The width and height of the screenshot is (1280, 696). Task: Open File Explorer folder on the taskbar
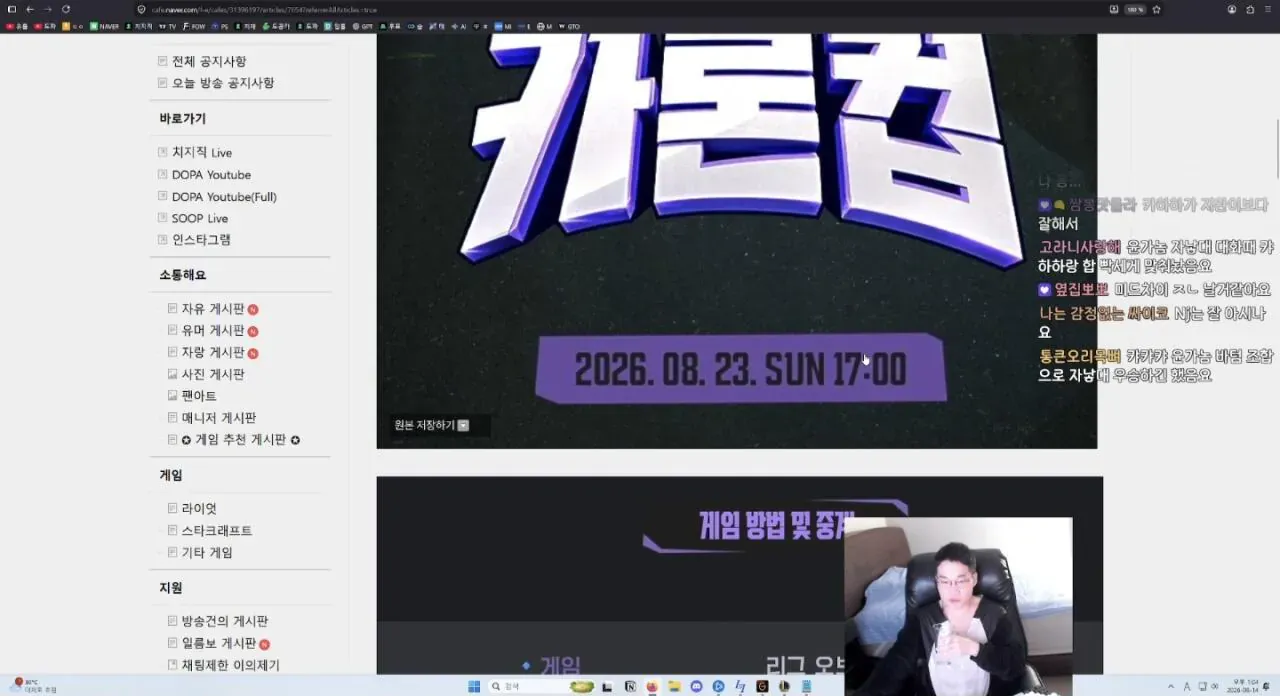coord(674,687)
